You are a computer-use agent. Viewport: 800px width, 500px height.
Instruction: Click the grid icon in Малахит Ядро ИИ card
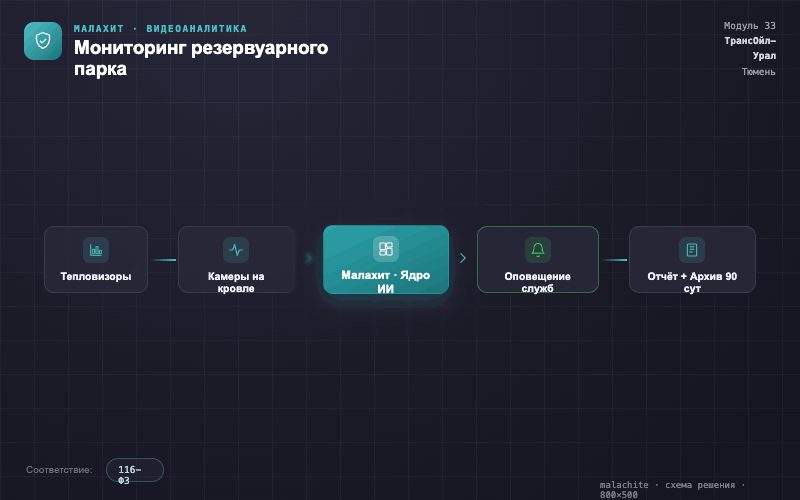point(386,249)
